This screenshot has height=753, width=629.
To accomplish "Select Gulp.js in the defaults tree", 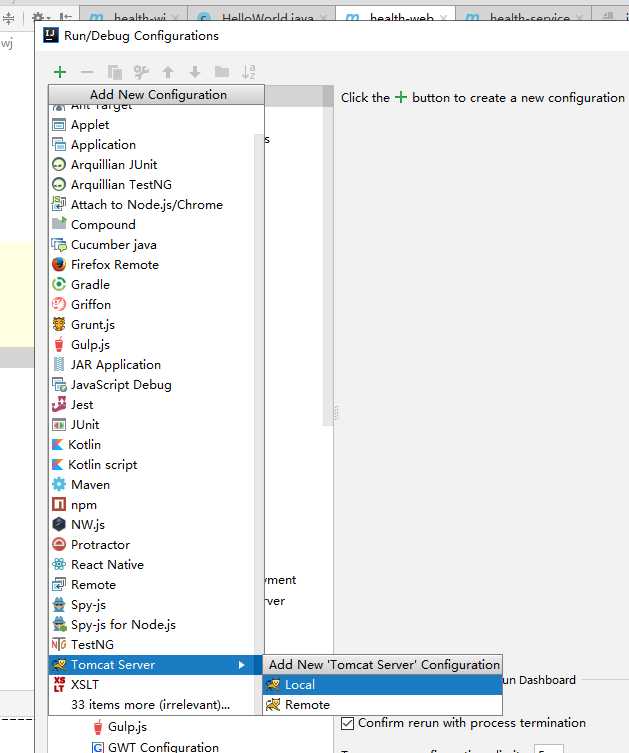I will [127, 727].
